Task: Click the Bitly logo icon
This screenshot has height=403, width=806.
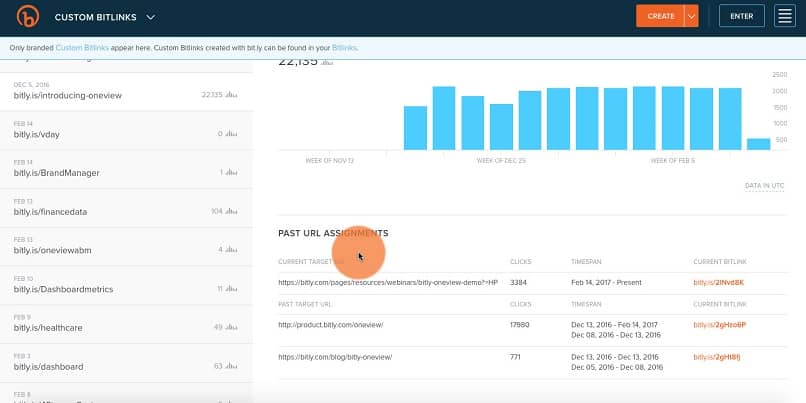Action: pos(28,16)
